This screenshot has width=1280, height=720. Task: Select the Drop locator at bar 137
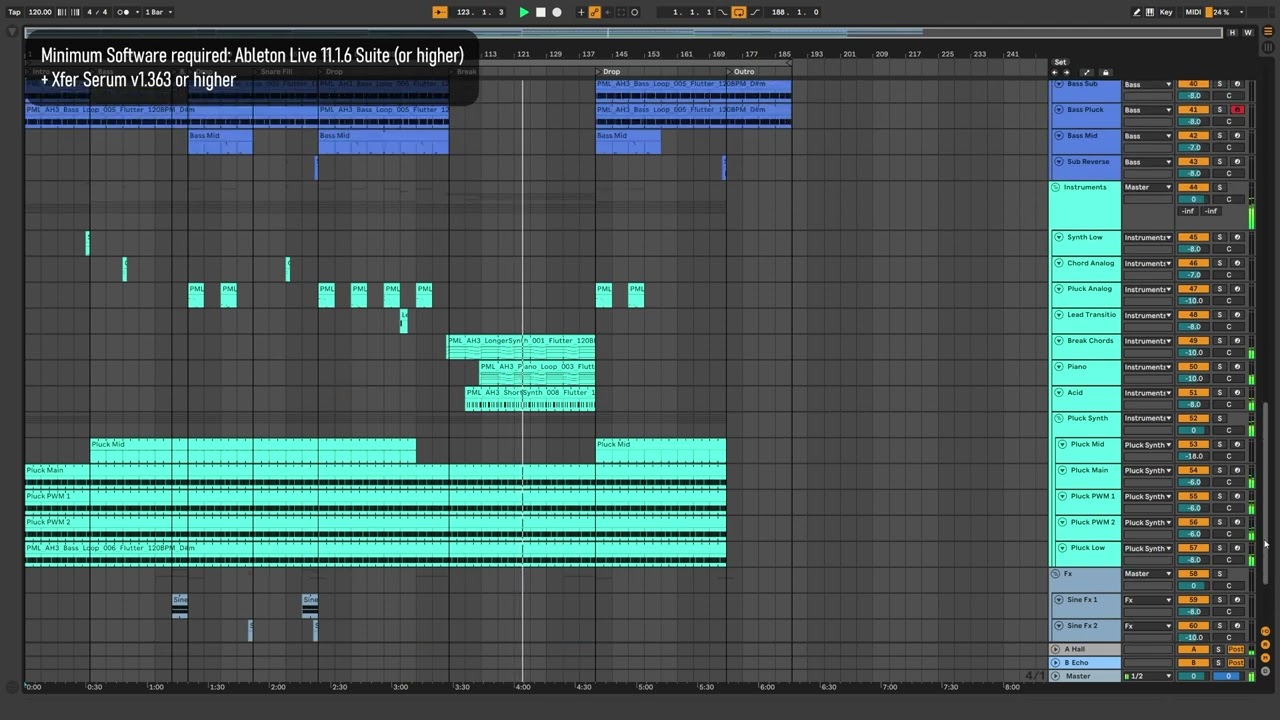pyautogui.click(x=609, y=72)
